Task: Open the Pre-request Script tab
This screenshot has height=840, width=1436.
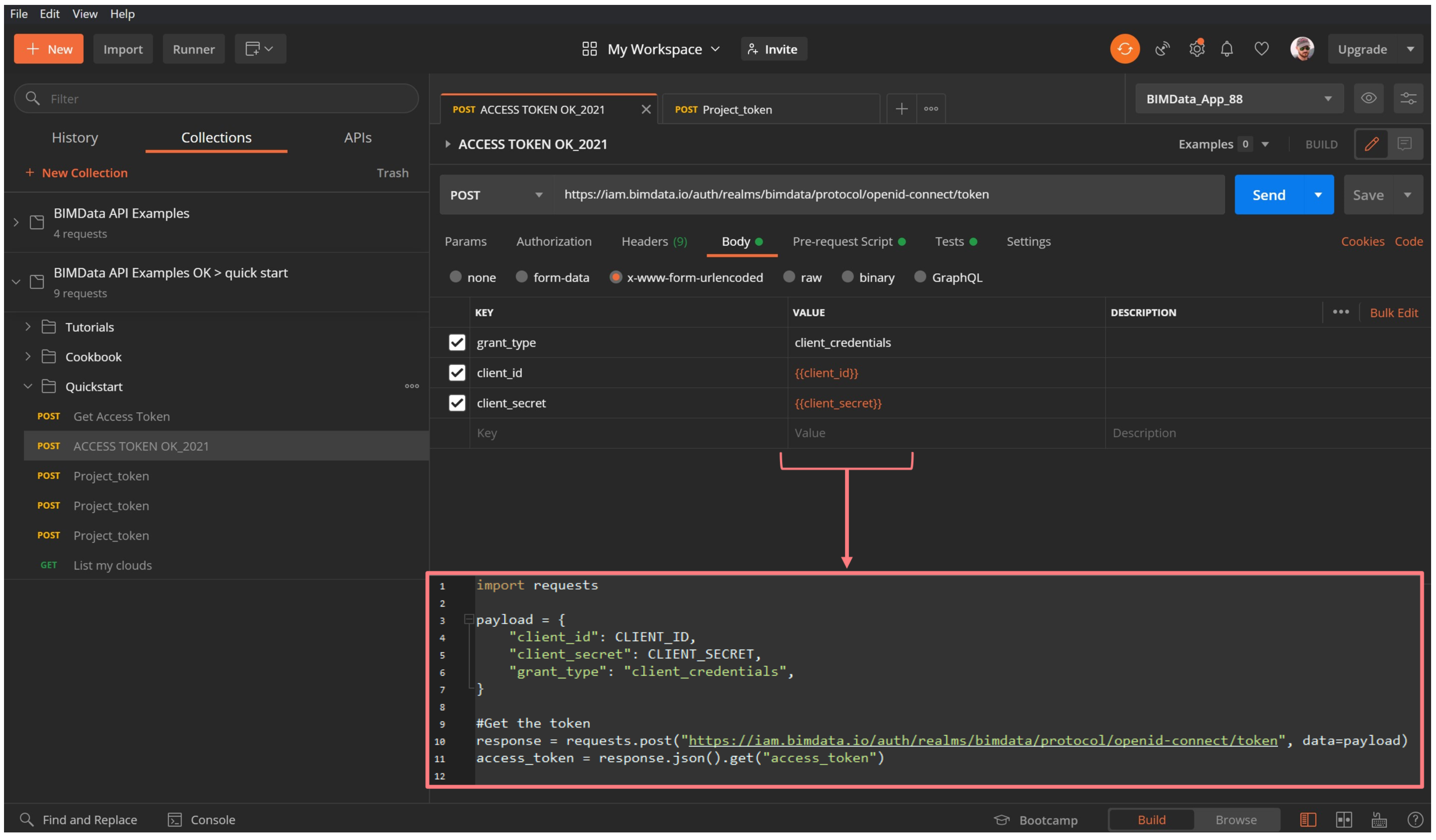Action: pos(842,241)
